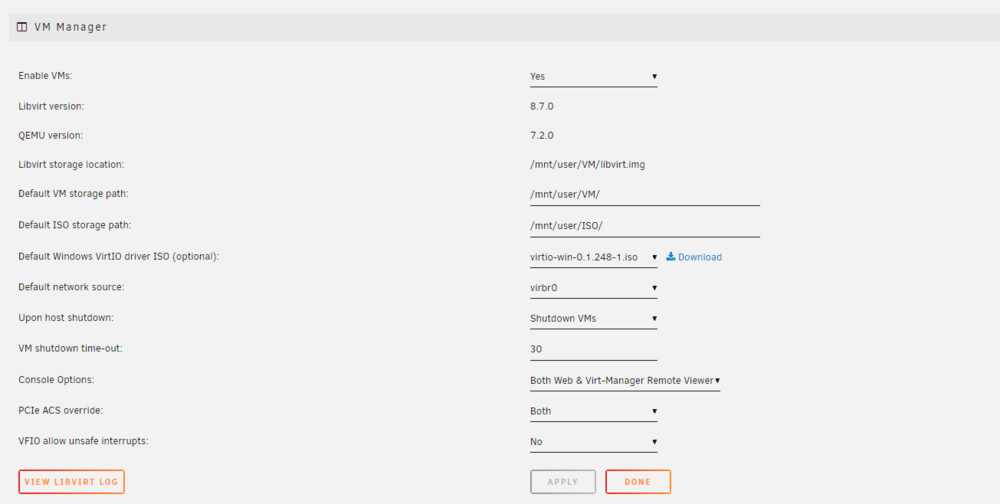Open the Upon host shutdown dropdown

pos(593,318)
